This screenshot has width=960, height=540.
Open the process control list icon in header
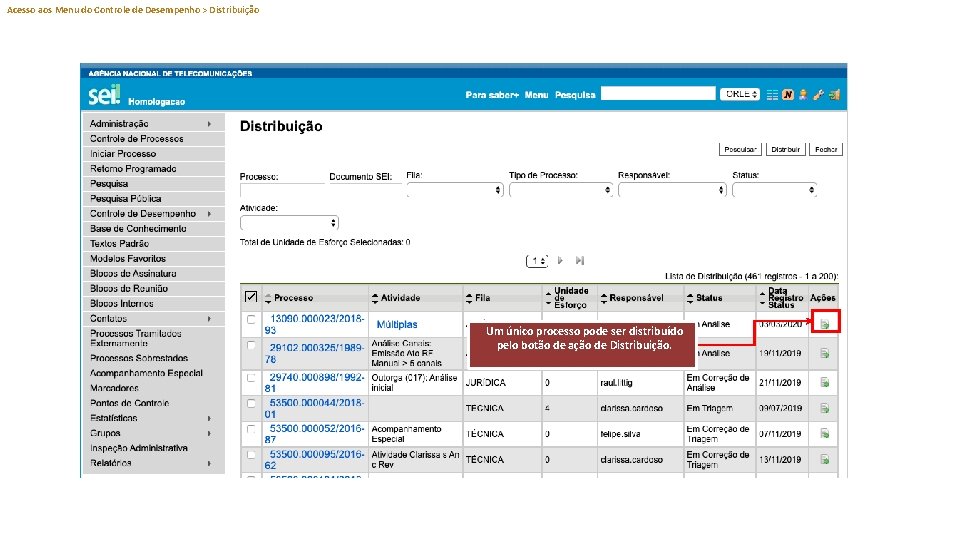(772, 95)
